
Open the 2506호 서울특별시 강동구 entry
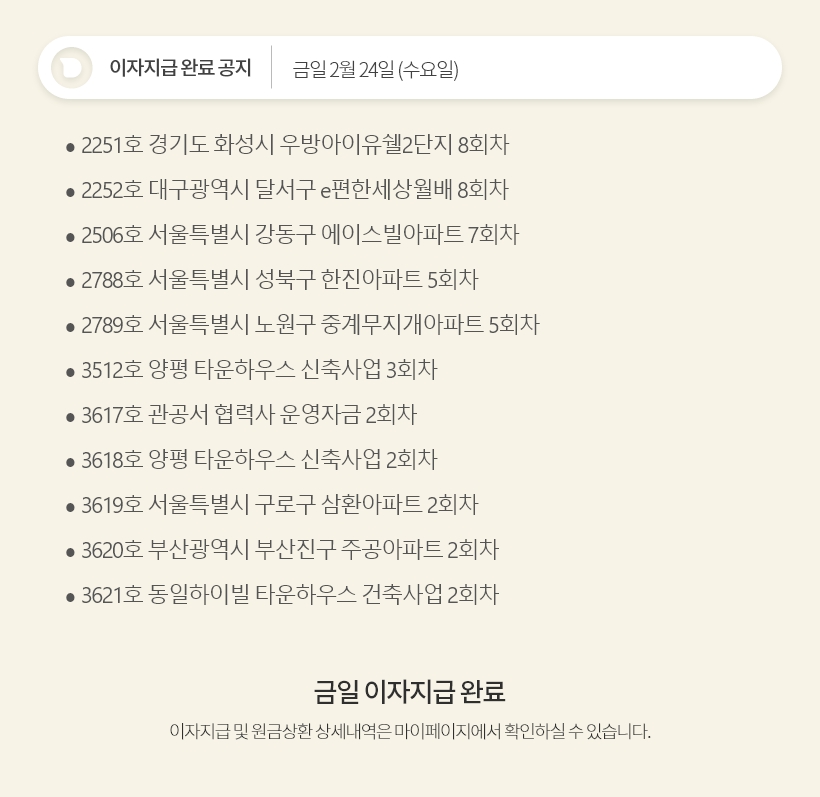(x=300, y=235)
